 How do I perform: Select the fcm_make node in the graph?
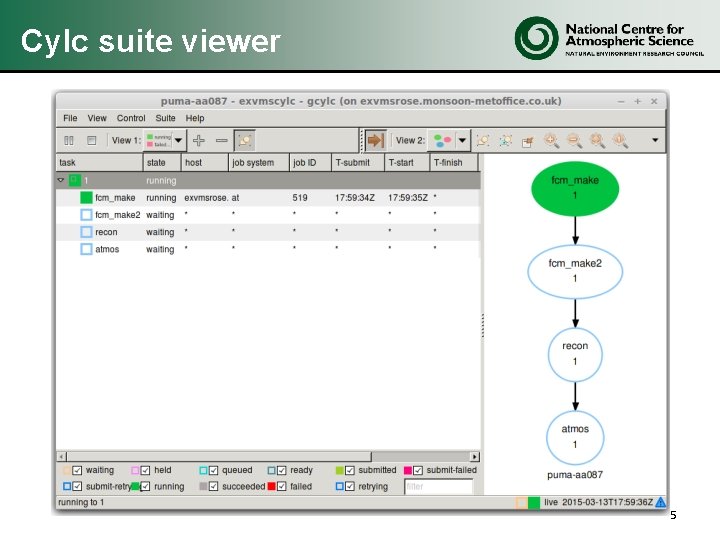coord(575,188)
